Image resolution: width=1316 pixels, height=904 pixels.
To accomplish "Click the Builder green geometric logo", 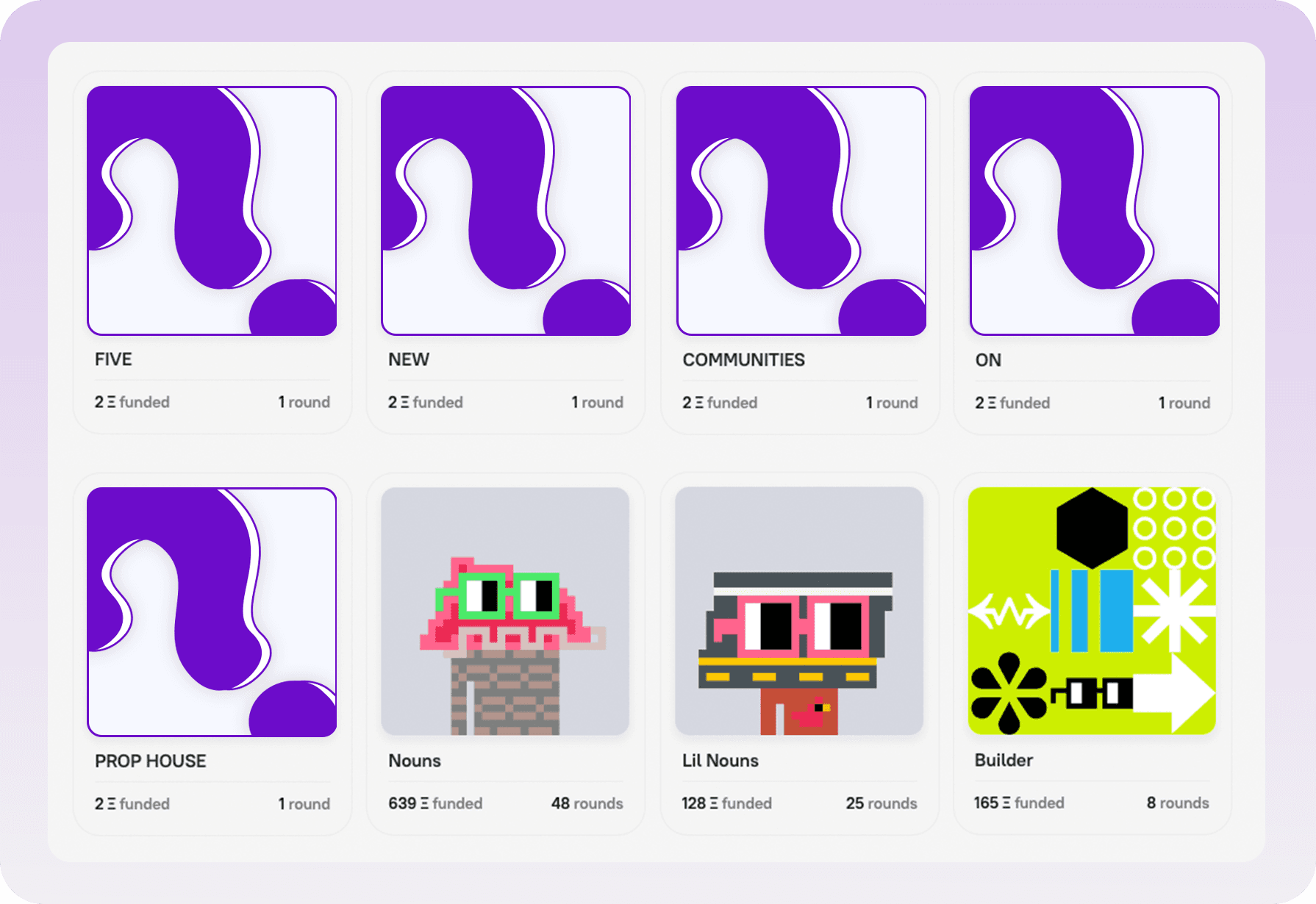I will [1092, 611].
